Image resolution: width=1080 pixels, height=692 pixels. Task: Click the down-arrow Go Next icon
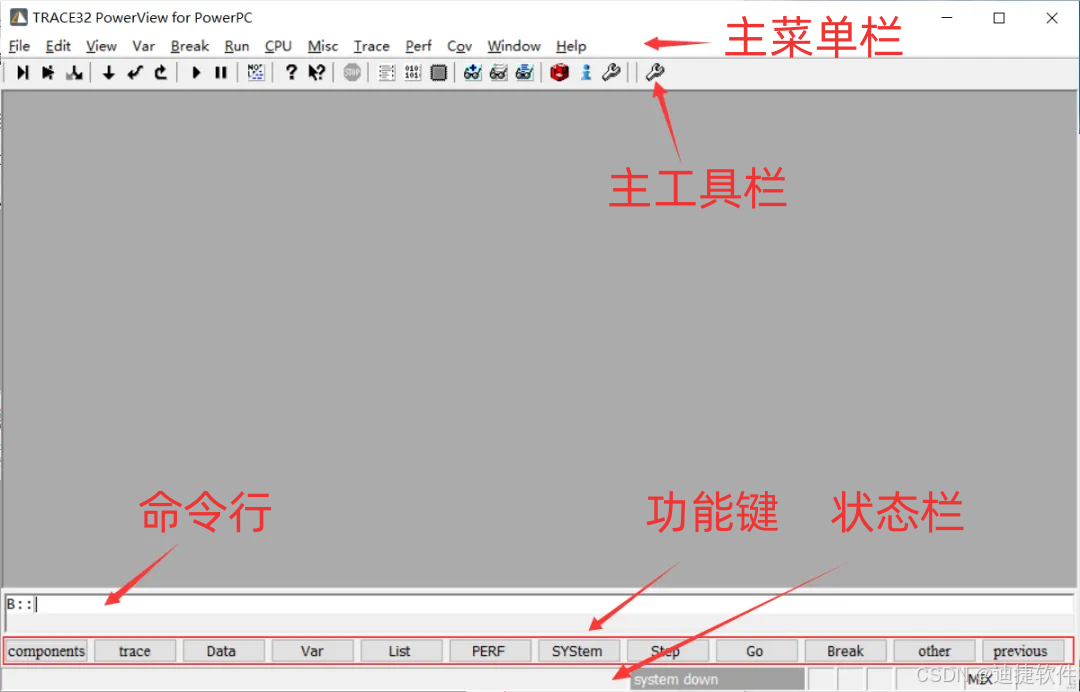(x=108, y=72)
